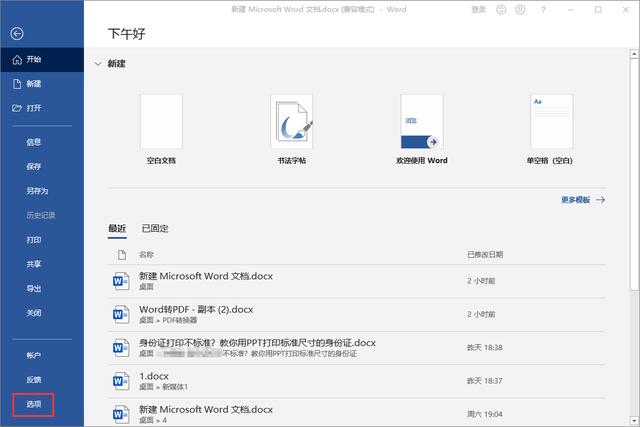Choose the 书法字帖 template thumbnail
Image resolution: width=640 pixels, height=427 pixels.
pos(291,122)
